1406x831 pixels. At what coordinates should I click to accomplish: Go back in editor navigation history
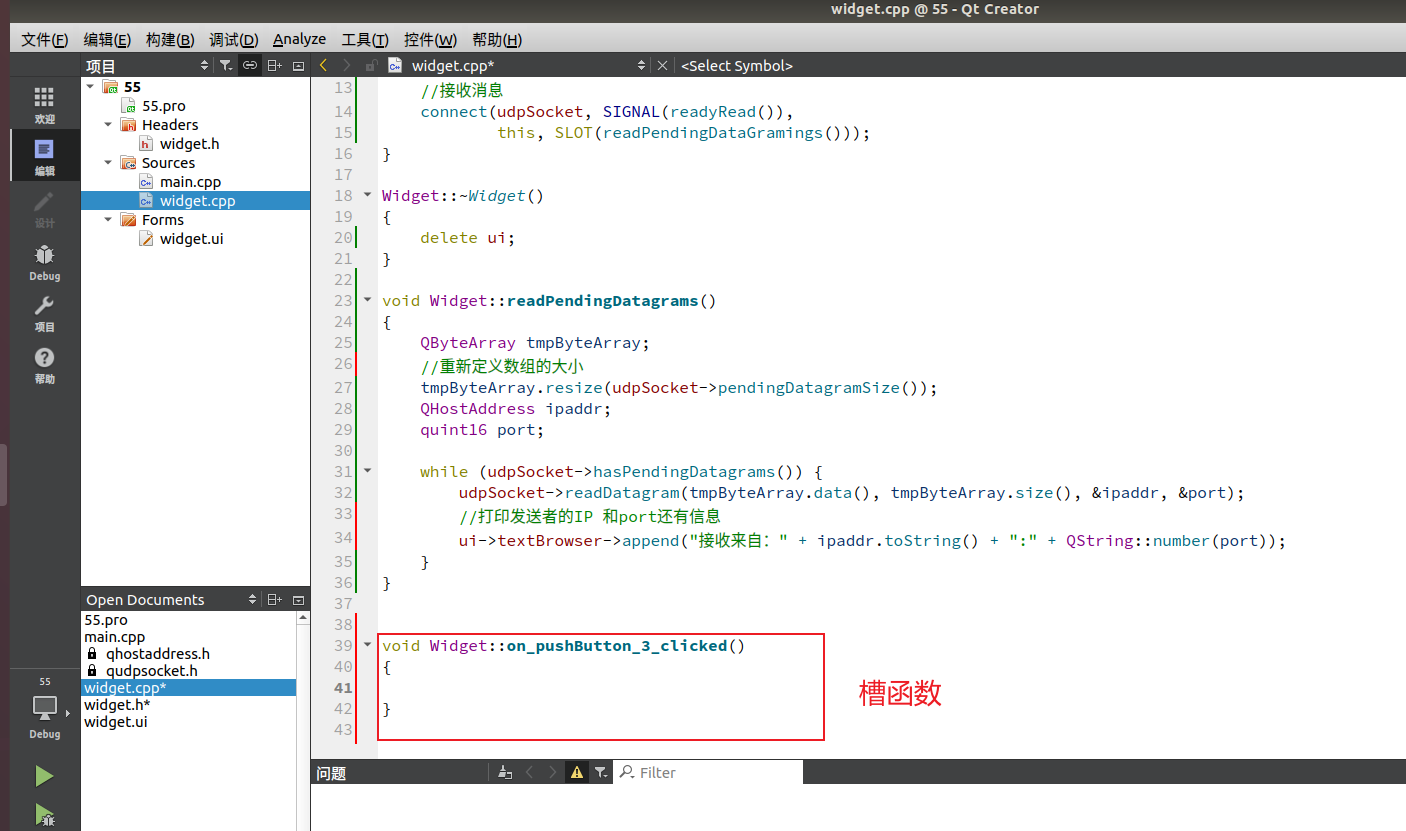click(x=323, y=65)
